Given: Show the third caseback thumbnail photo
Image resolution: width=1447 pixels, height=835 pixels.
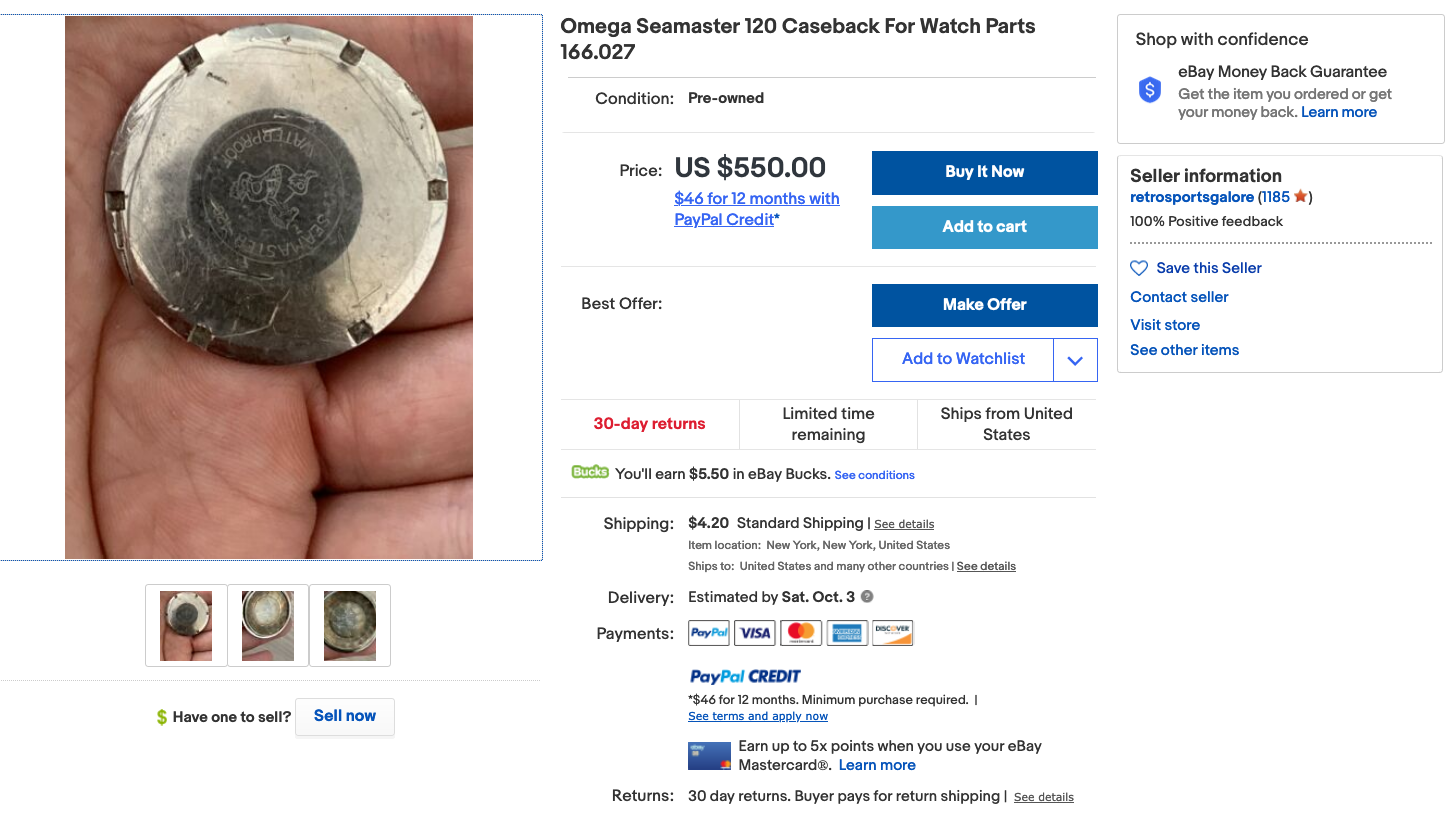Looking at the screenshot, I should tap(350, 626).
